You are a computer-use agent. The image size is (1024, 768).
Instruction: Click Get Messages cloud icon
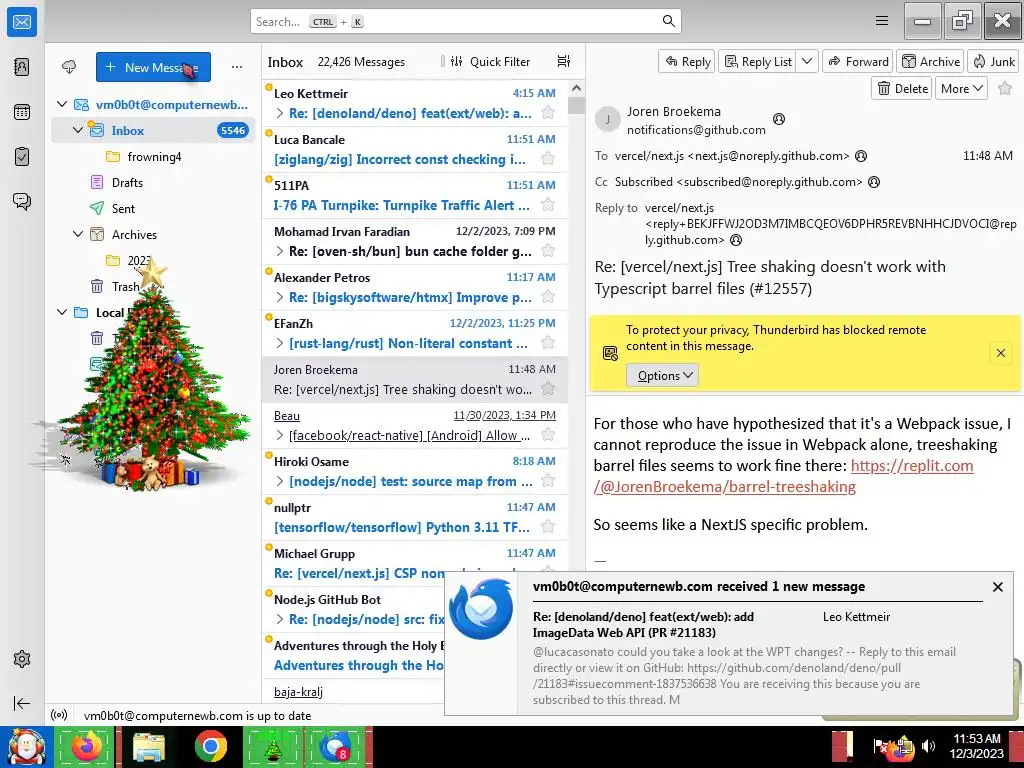click(x=69, y=67)
